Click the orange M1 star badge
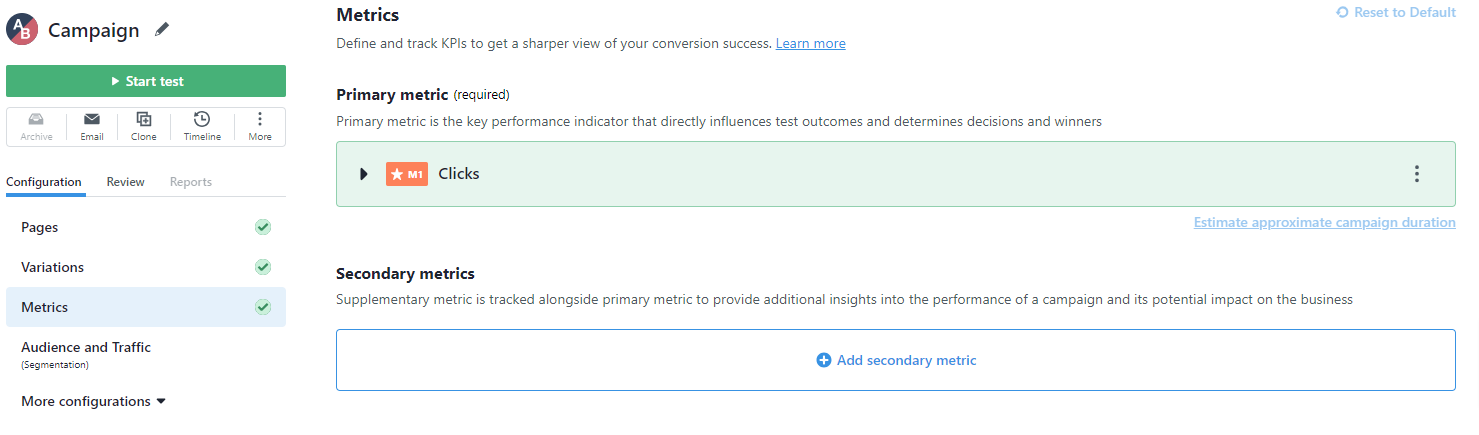This screenshot has height=435, width=1479. (407, 174)
